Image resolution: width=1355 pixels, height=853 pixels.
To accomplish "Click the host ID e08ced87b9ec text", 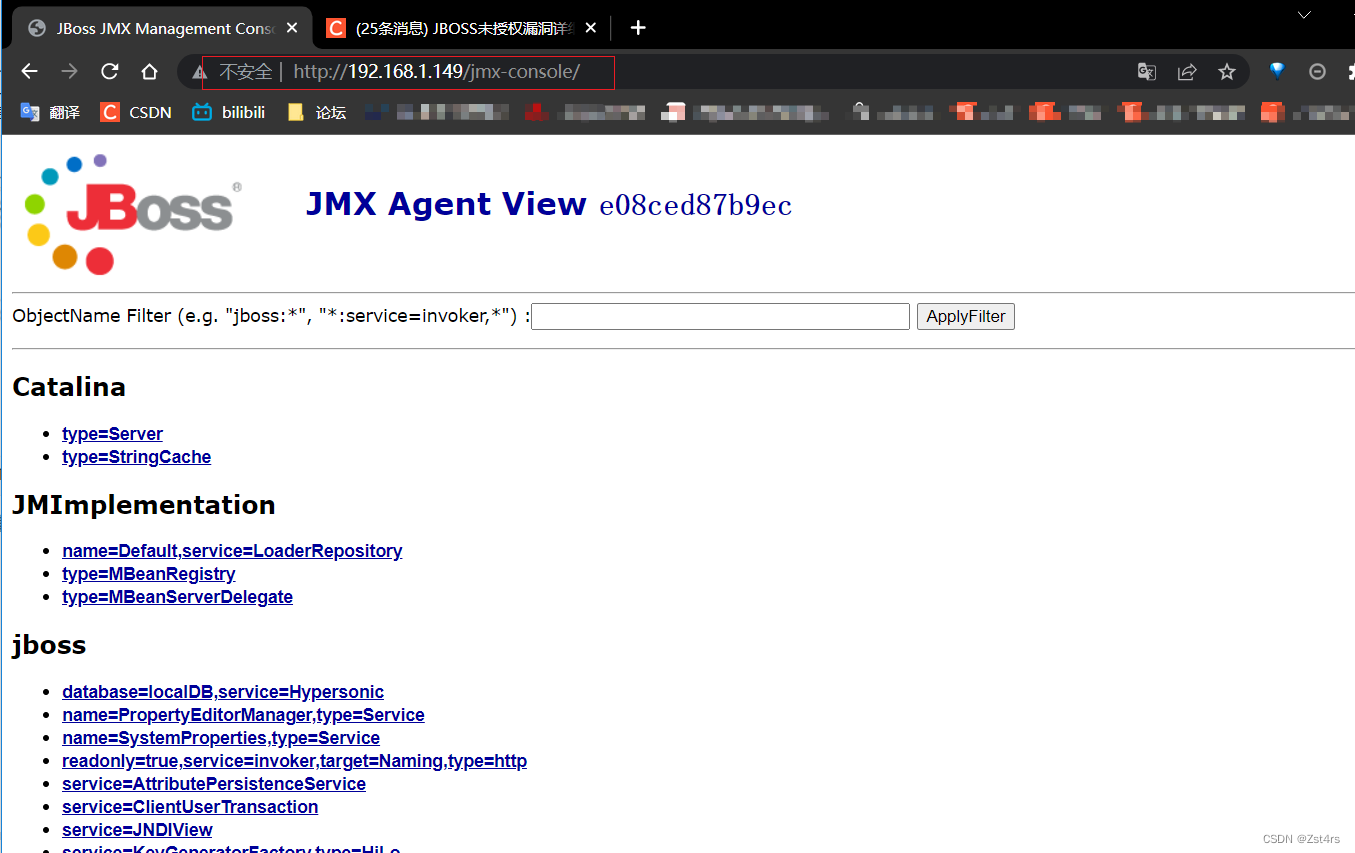I will pos(696,206).
